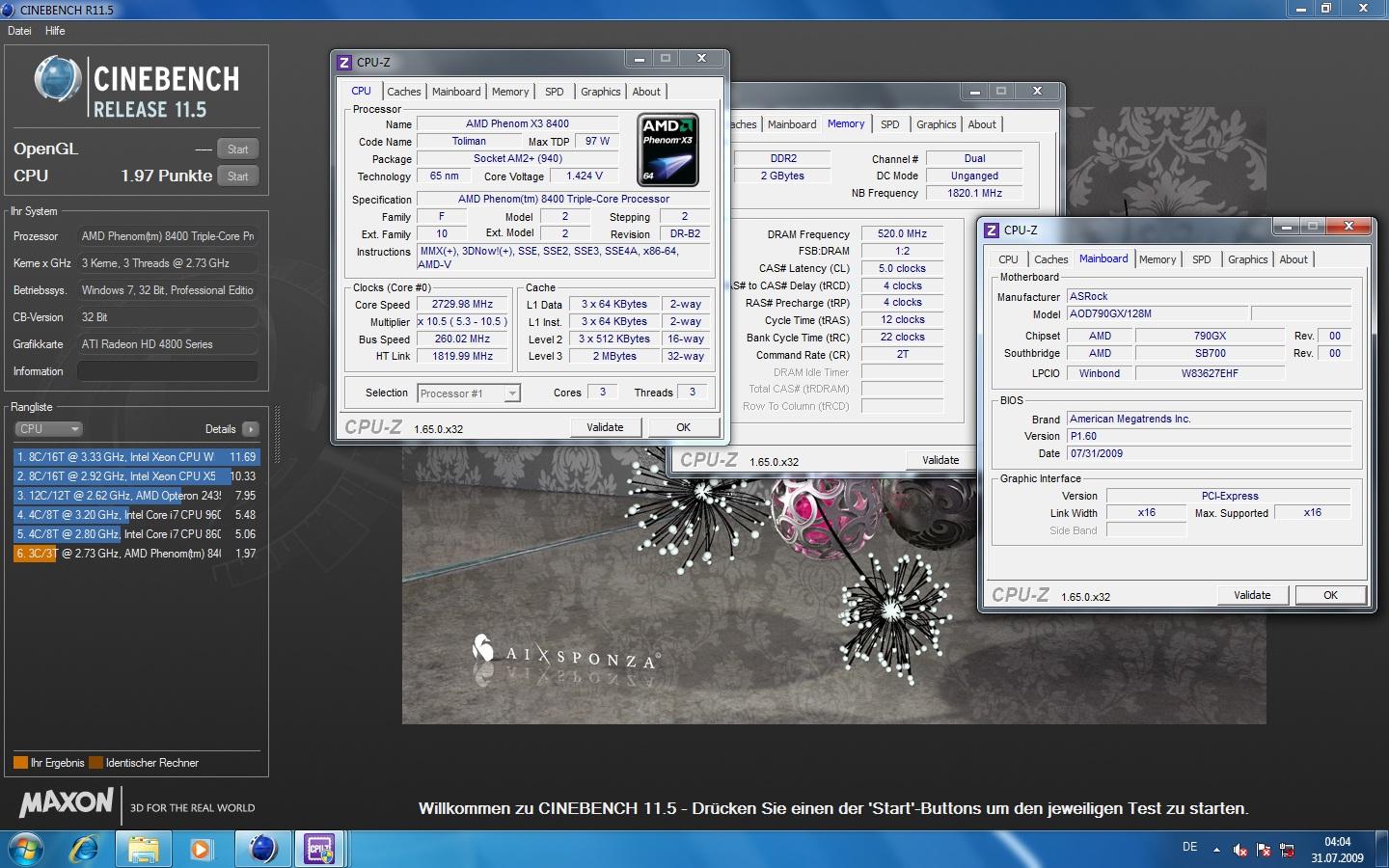The width and height of the screenshot is (1389, 868).
Task: Switch to CPU tab in Mainboard CPU-Z window
Action: 1008,259
